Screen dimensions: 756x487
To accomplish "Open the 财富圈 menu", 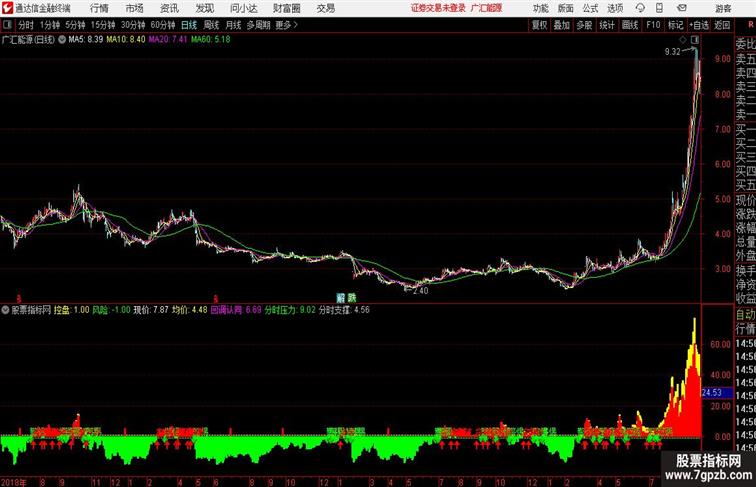I will [x=286, y=8].
